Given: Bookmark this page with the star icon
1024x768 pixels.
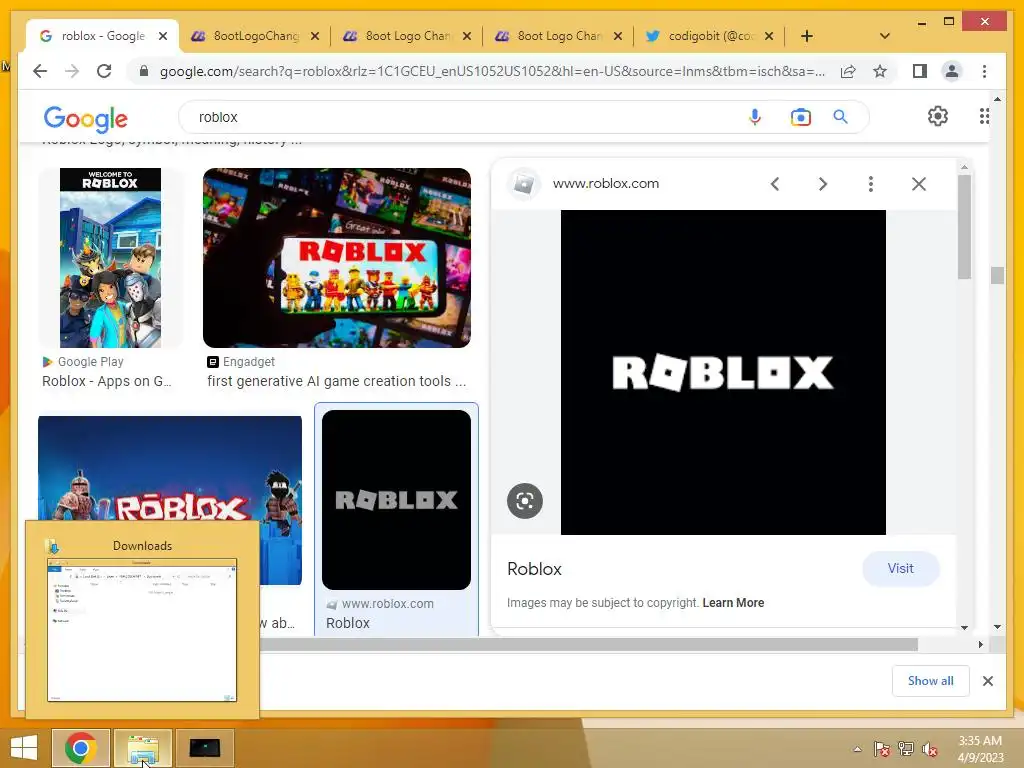Looking at the screenshot, I should tap(880, 71).
